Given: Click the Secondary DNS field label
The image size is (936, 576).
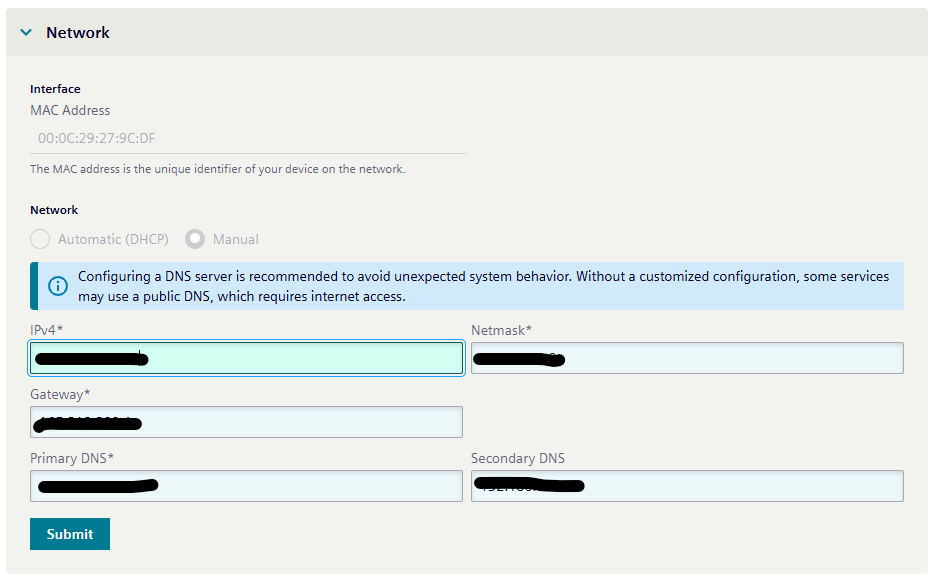Looking at the screenshot, I should 517,458.
